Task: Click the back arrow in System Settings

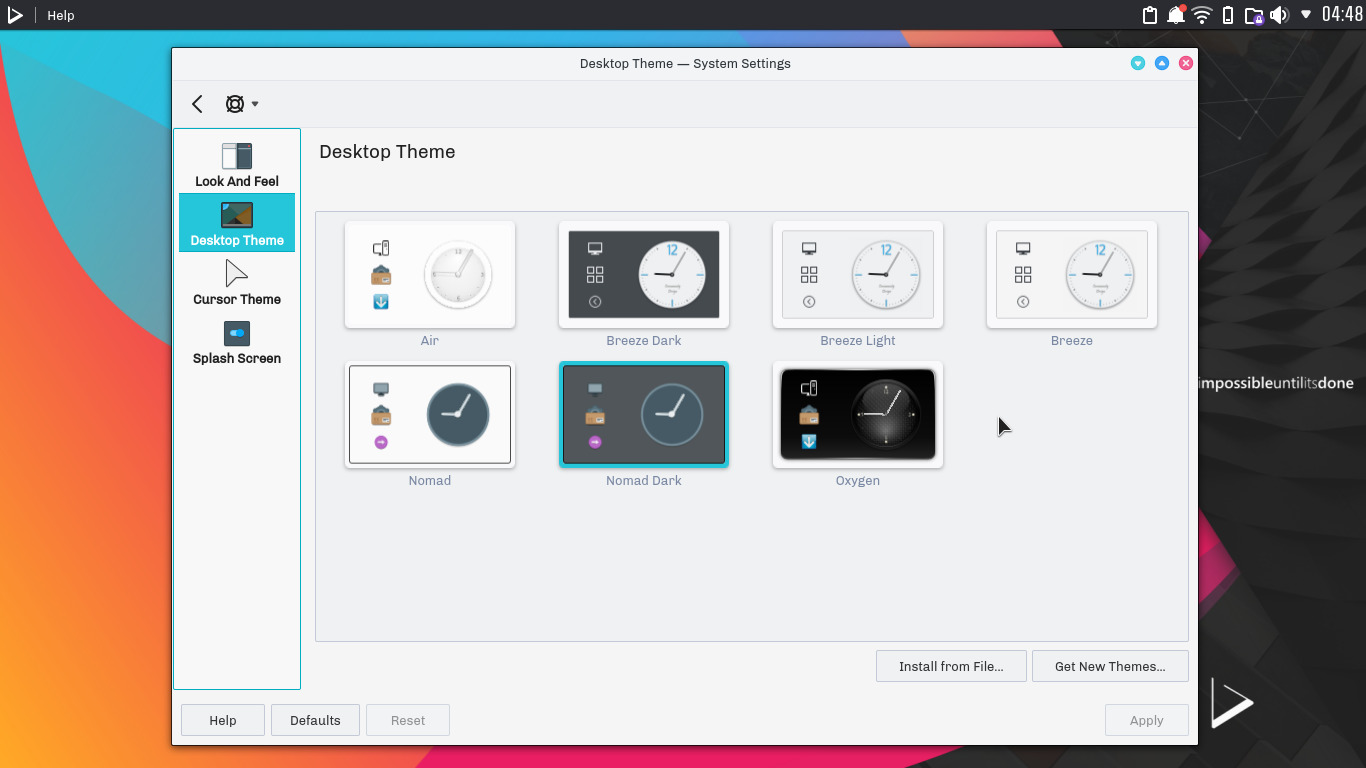Action: coord(197,103)
